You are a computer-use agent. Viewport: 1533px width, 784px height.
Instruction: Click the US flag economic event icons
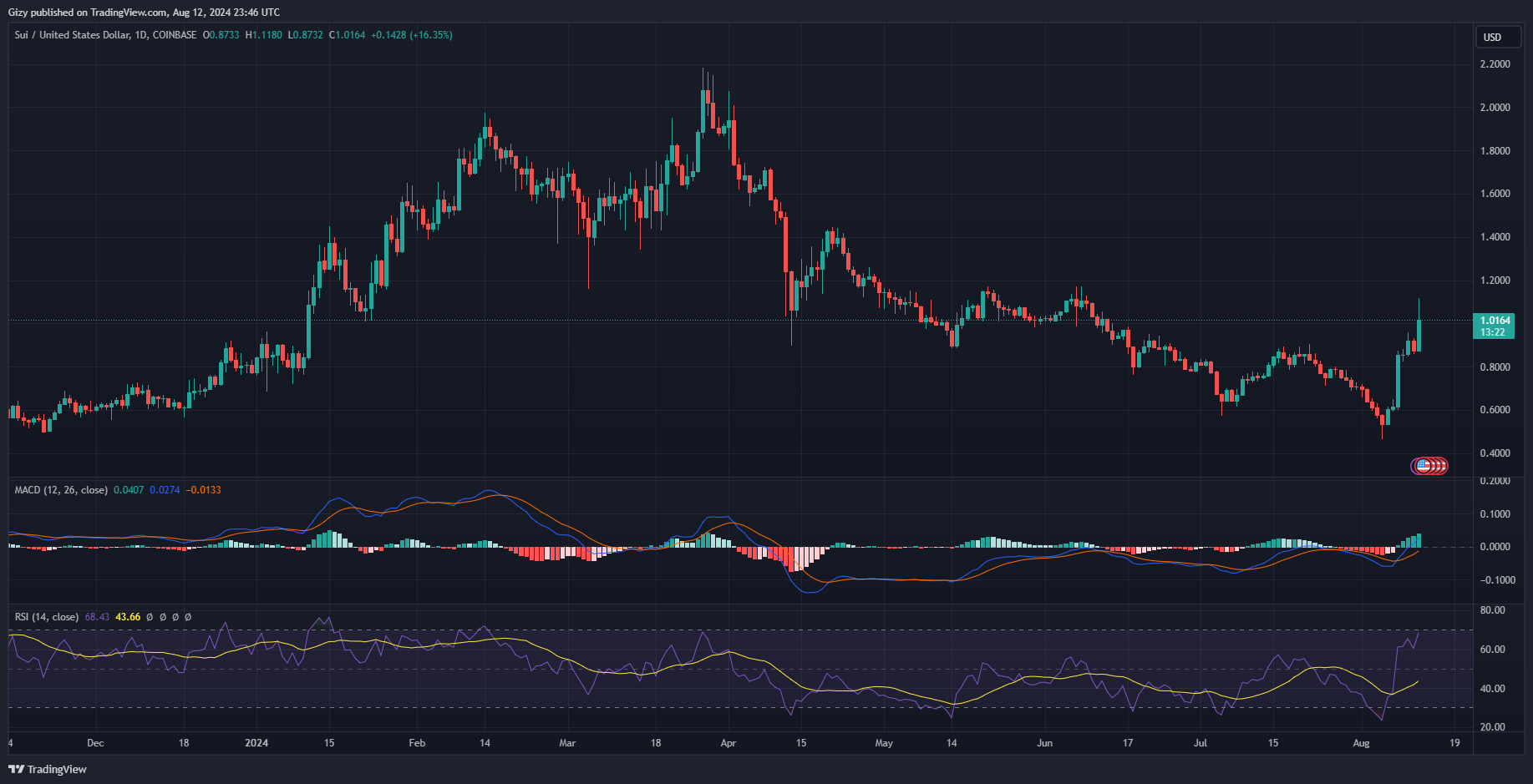click(x=1429, y=466)
